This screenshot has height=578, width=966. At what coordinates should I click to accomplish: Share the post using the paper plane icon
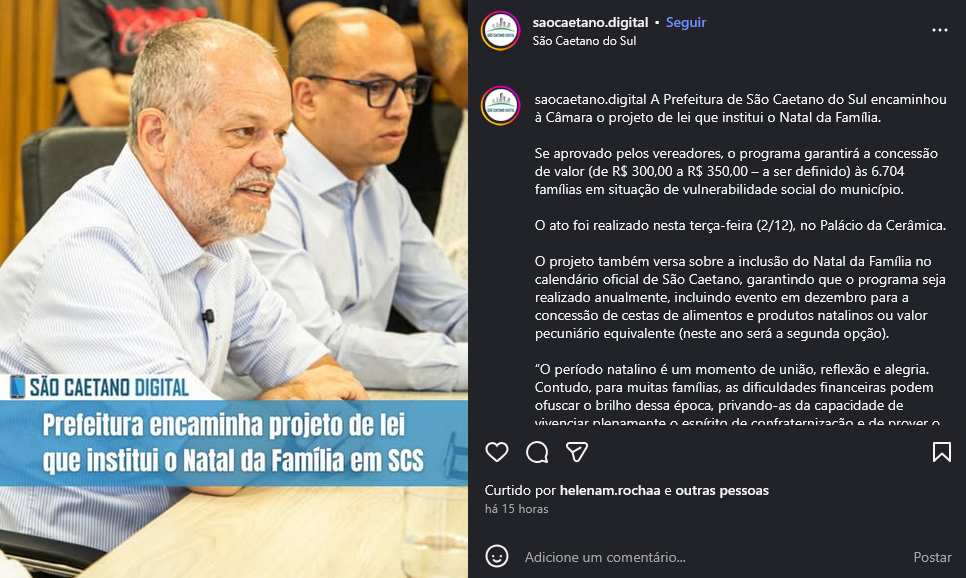pos(577,452)
